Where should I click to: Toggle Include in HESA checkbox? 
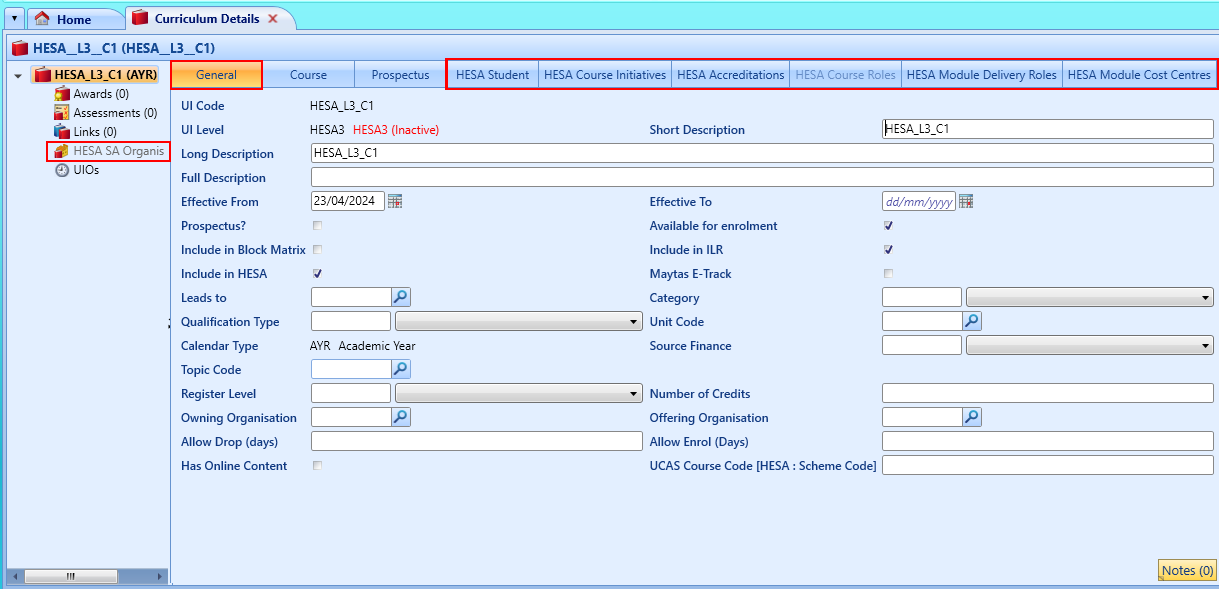pos(318,273)
